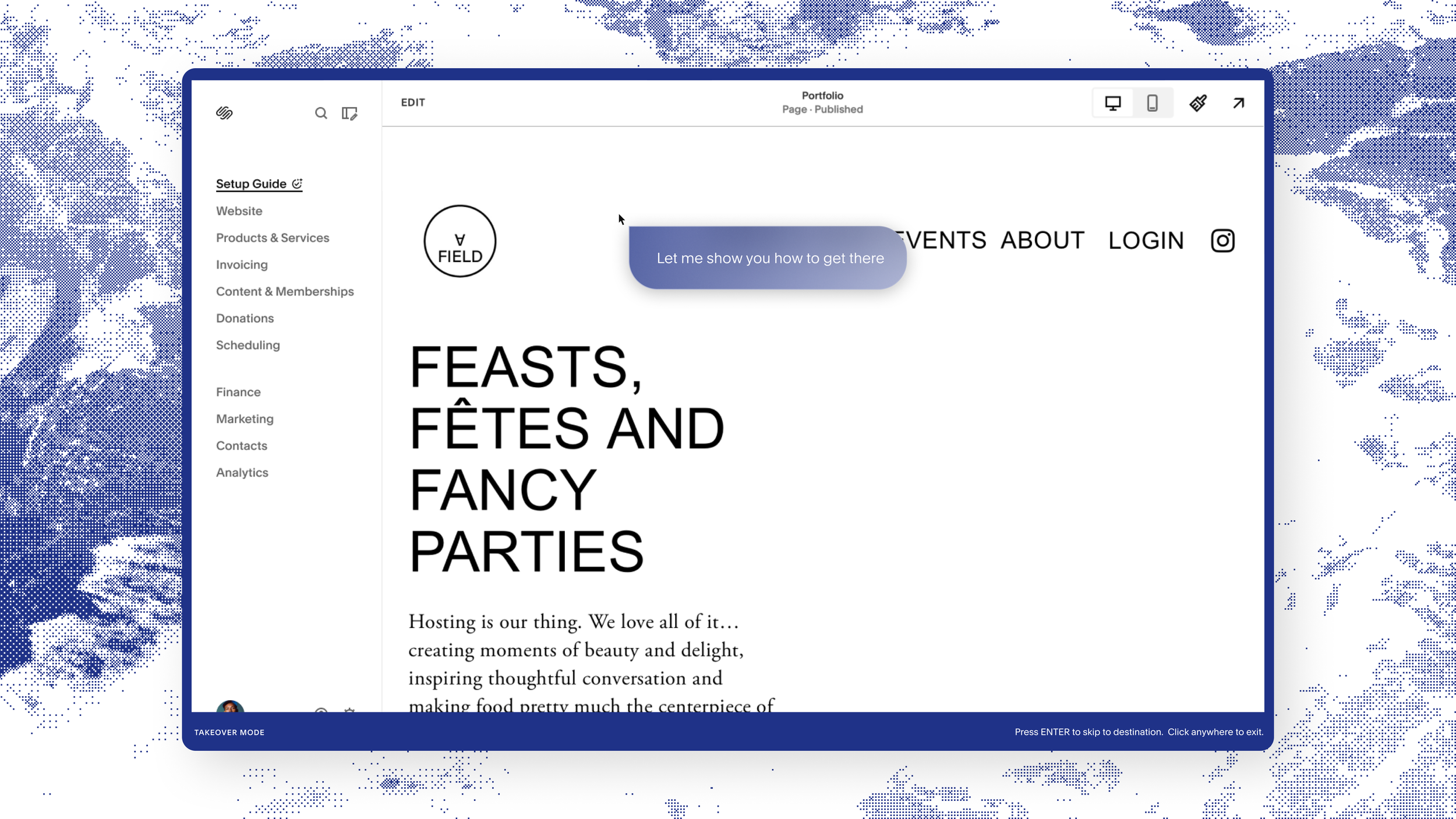Open full preview arrow icon
The height and width of the screenshot is (819, 1456).
[x=1238, y=103]
